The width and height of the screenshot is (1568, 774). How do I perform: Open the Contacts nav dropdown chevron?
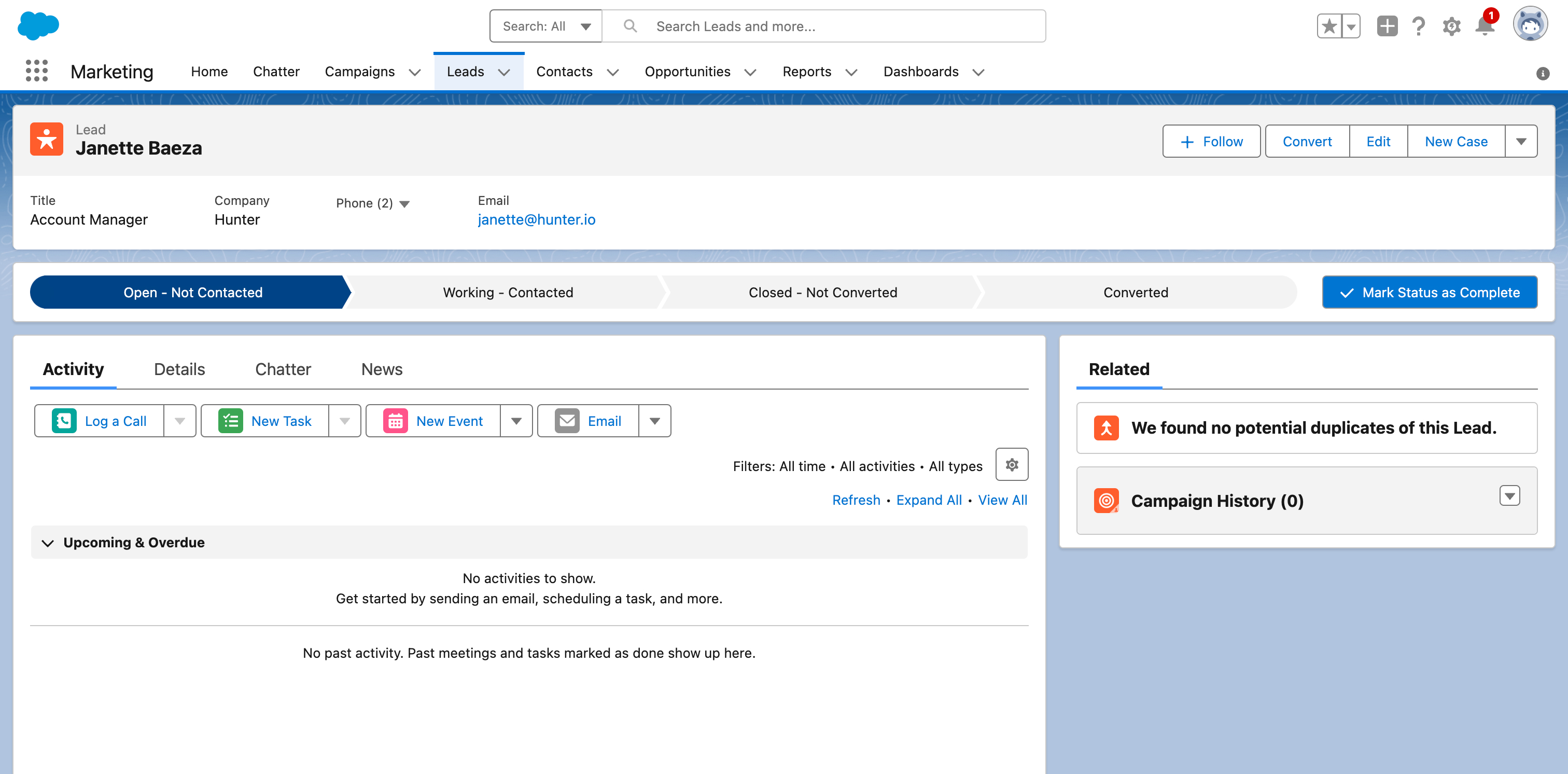[612, 73]
